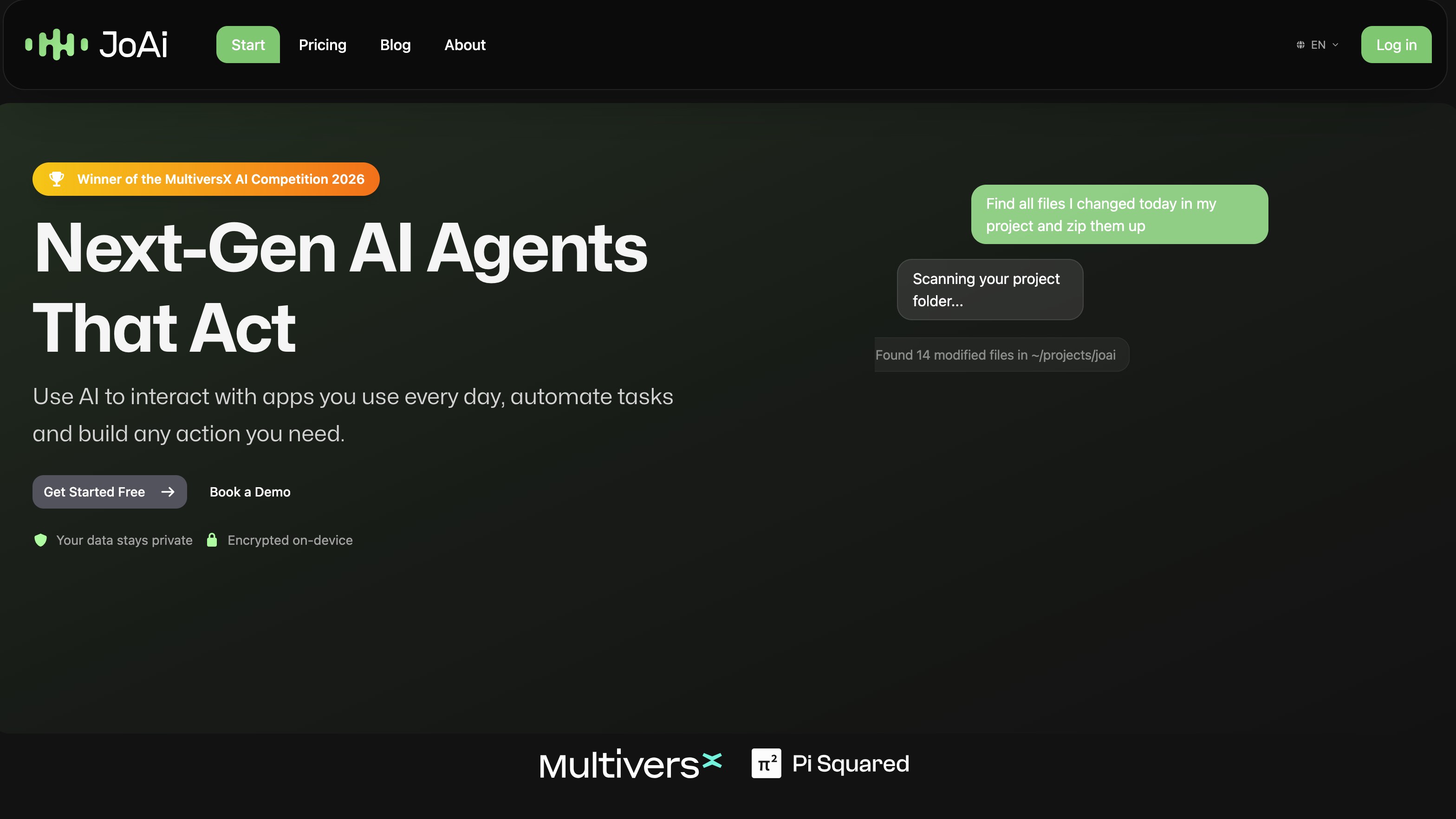Open the About page
This screenshot has height=819, width=1456.
(465, 45)
